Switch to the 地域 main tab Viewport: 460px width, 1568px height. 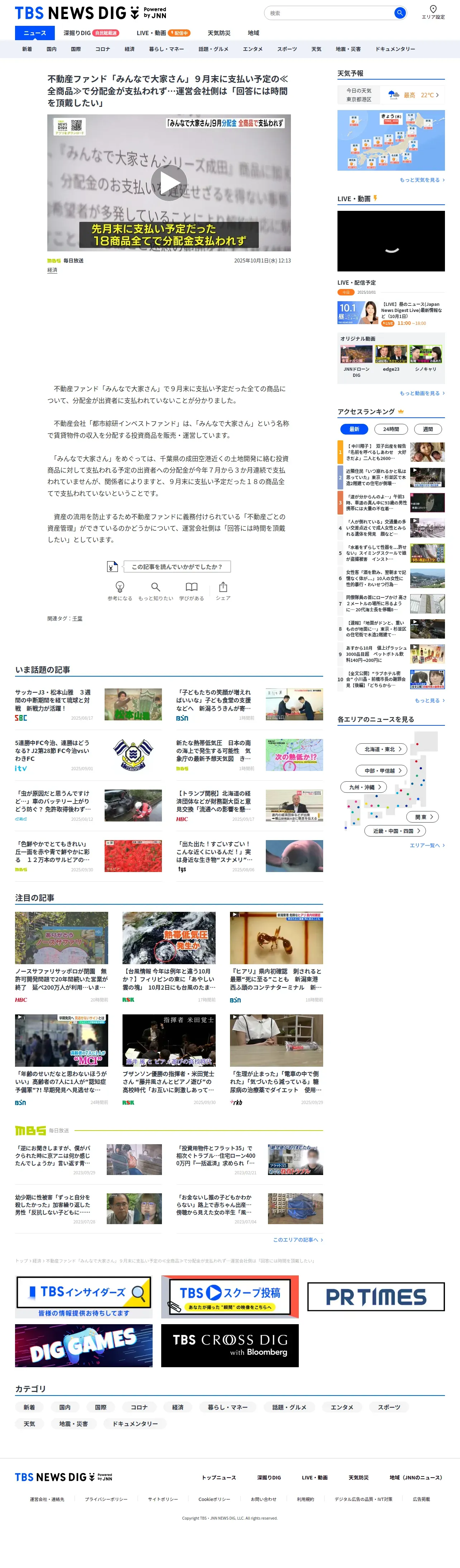pyautogui.click(x=254, y=33)
